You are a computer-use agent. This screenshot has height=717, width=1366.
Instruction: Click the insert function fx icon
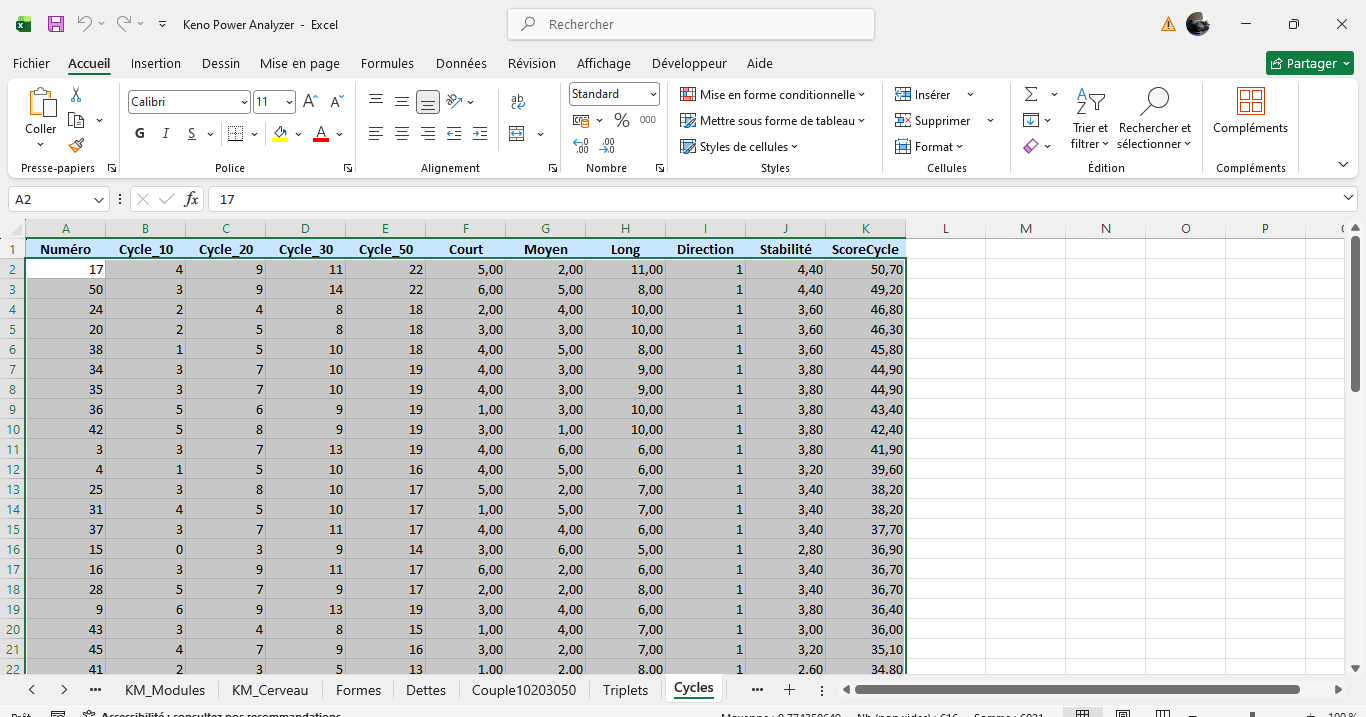coord(192,199)
